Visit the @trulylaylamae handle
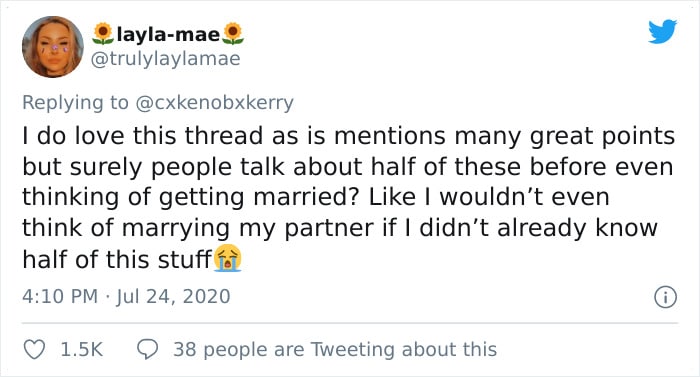 point(166,59)
